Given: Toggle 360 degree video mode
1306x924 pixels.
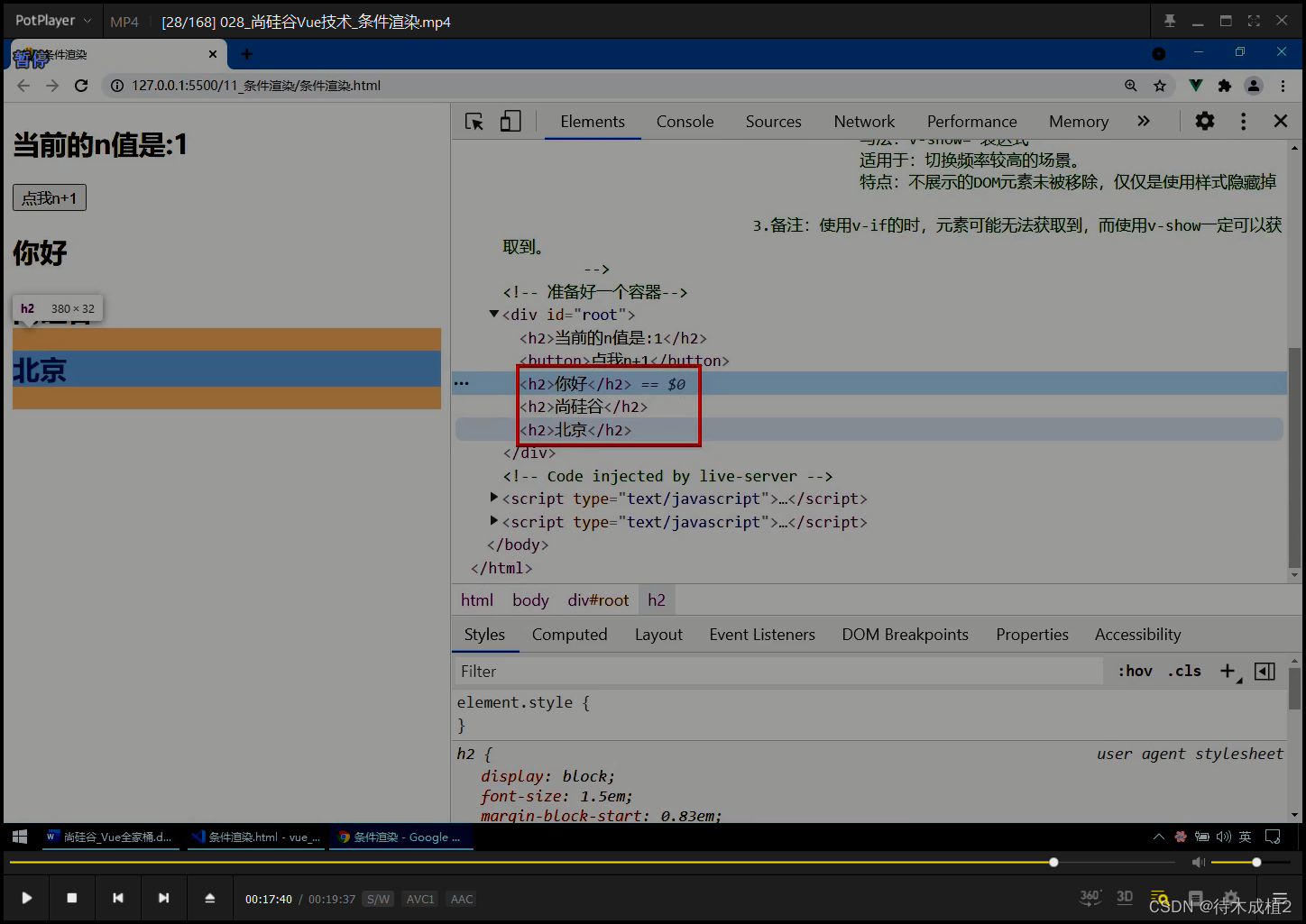Looking at the screenshot, I should [x=1090, y=897].
